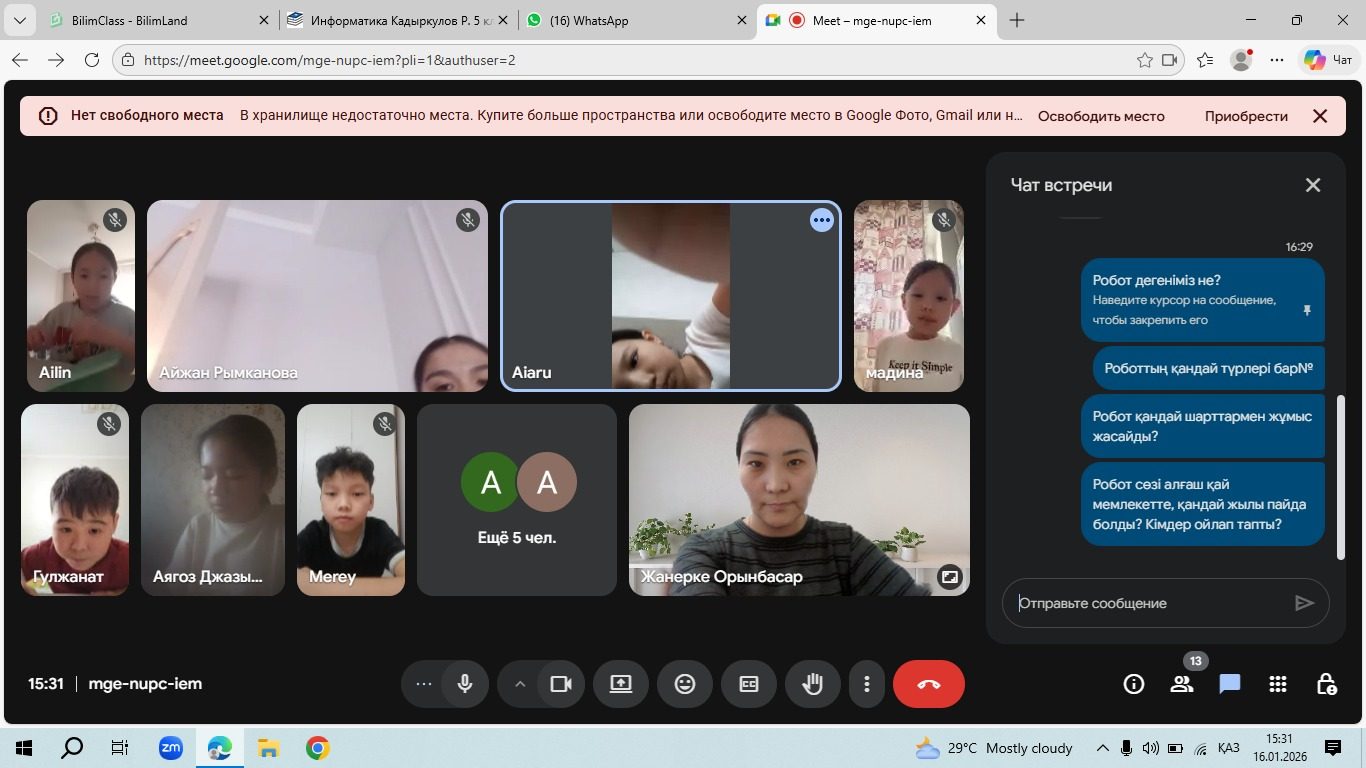Open the activities grid icon
1366x768 pixels.
tap(1277, 684)
